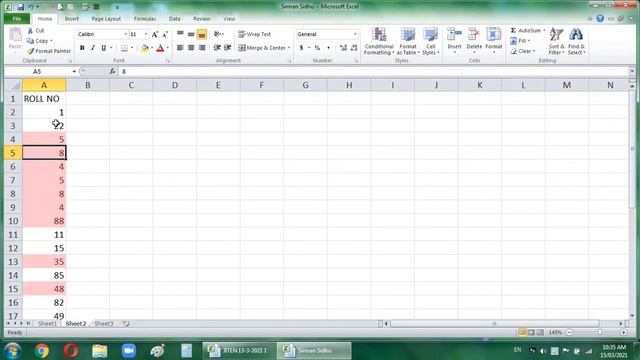Image resolution: width=640 pixels, height=360 pixels.
Task: Apply the Fill Color paint bucket
Action: click(145, 48)
